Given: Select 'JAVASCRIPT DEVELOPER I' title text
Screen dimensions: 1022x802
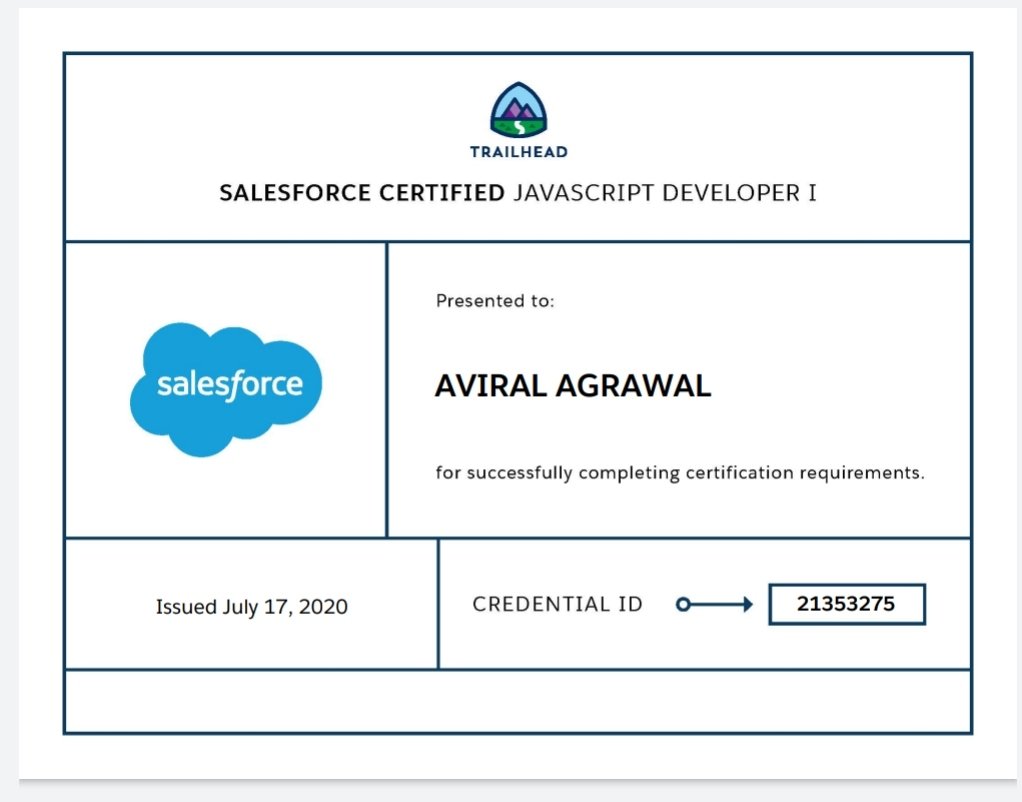Looking at the screenshot, I should click(665, 193).
